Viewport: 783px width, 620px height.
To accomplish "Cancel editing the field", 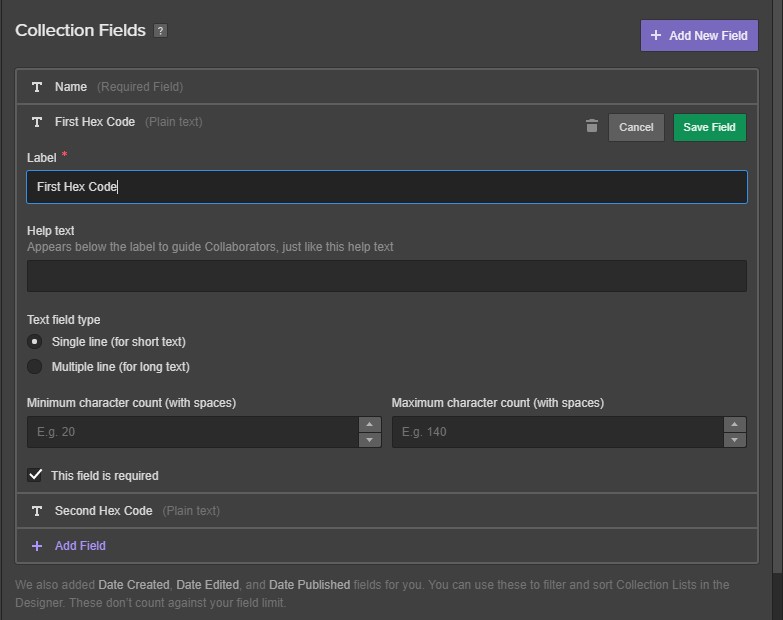I will point(636,127).
